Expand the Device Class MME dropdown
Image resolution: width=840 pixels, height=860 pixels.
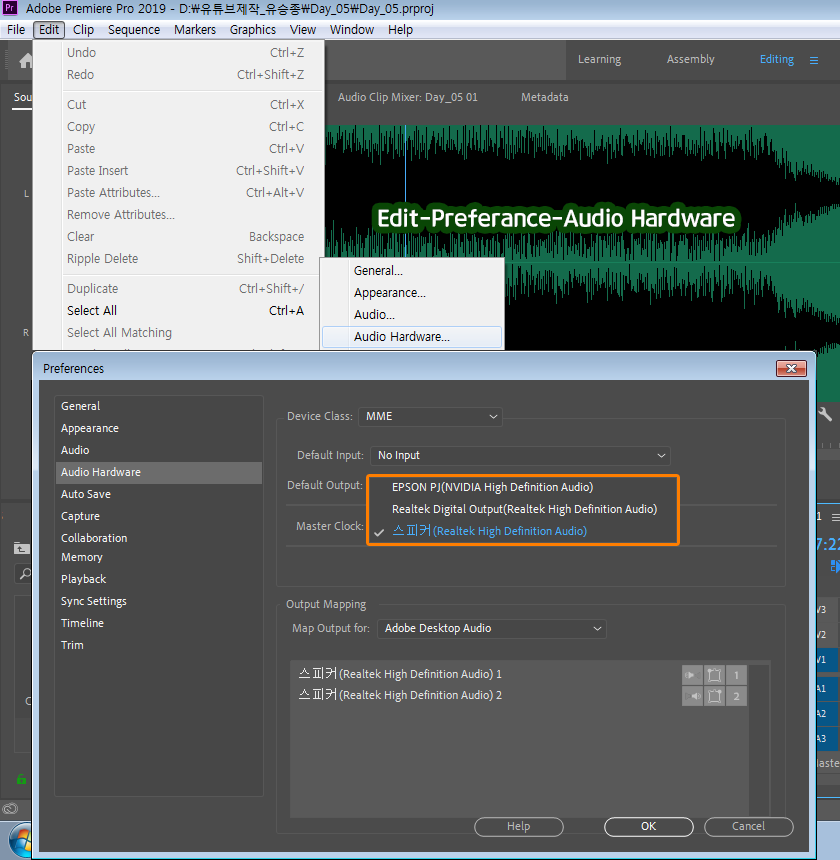point(430,416)
